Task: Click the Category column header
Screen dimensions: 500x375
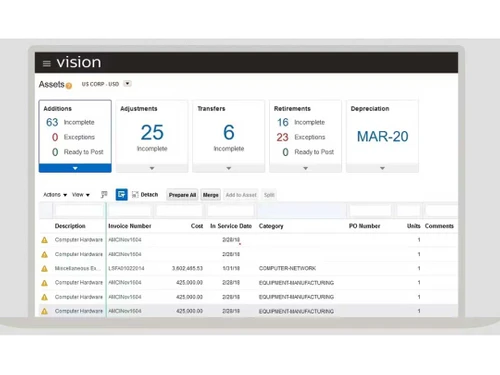Action: (271, 226)
